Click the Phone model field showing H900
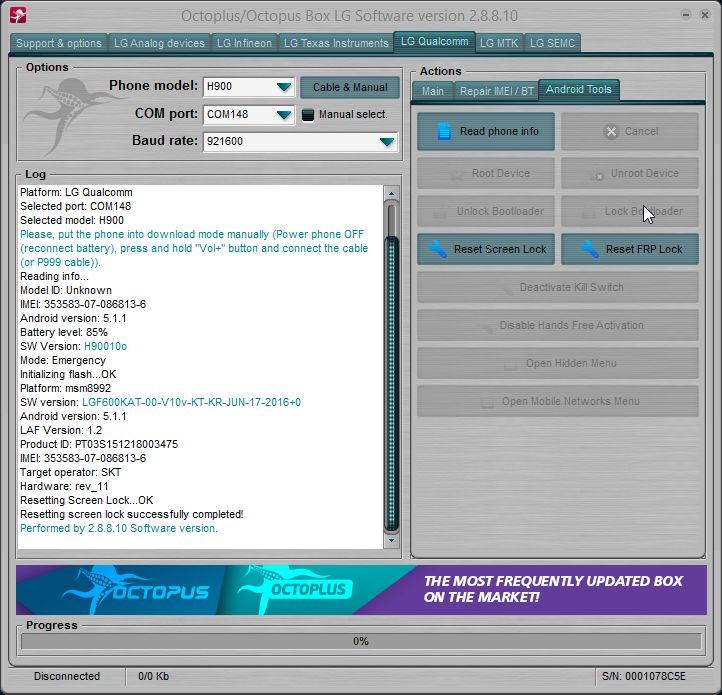The image size is (722, 695). pyautogui.click(x=249, y=87)
